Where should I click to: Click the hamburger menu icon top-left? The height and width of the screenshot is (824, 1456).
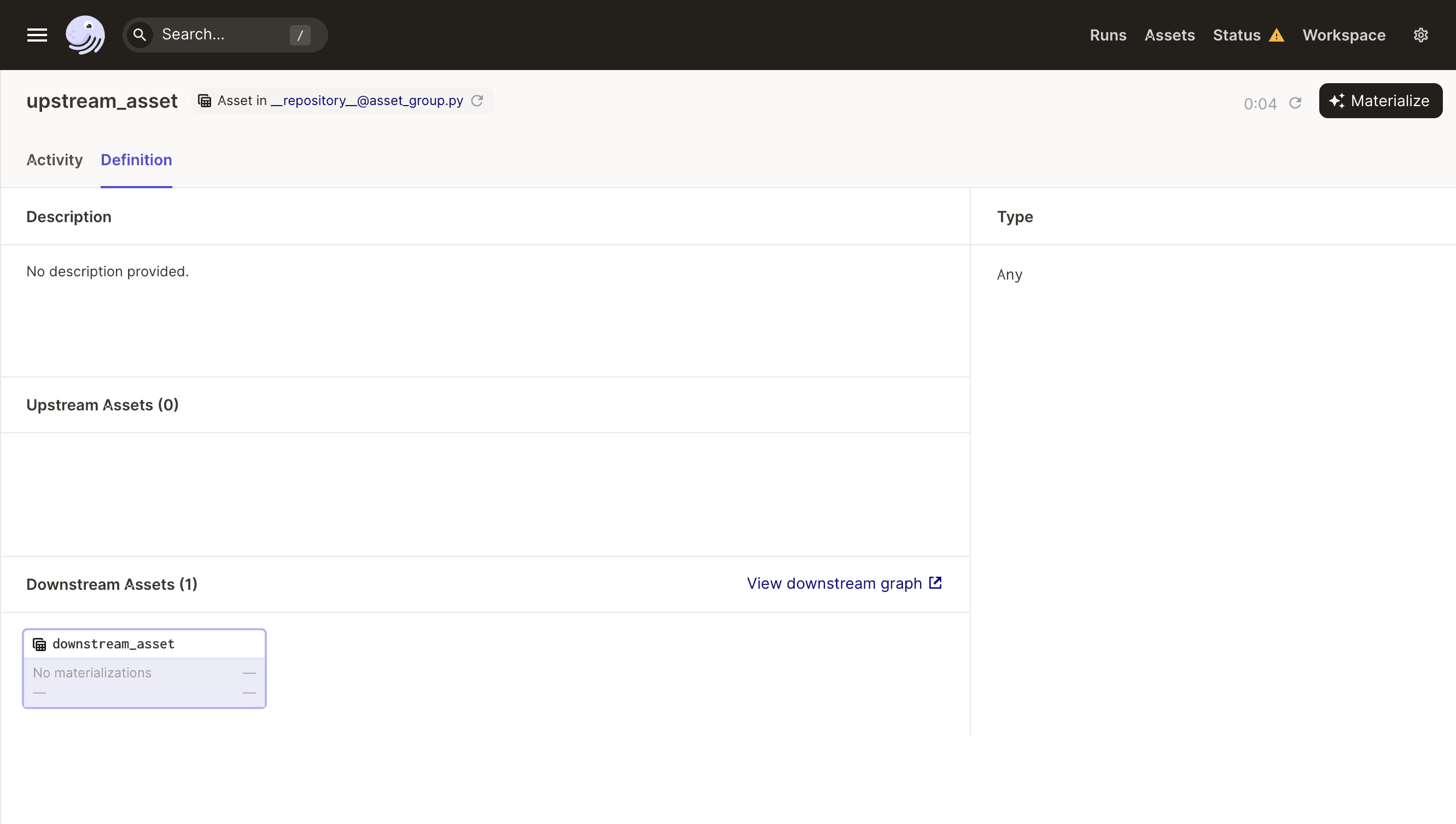(x=37, y=34)
